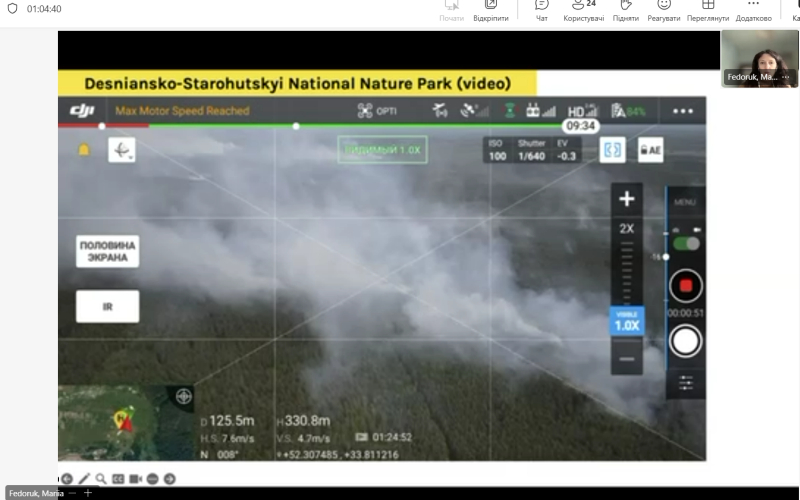Open camera settings sliders icon
Screen dimensions: 800x500
click(685, 383)
